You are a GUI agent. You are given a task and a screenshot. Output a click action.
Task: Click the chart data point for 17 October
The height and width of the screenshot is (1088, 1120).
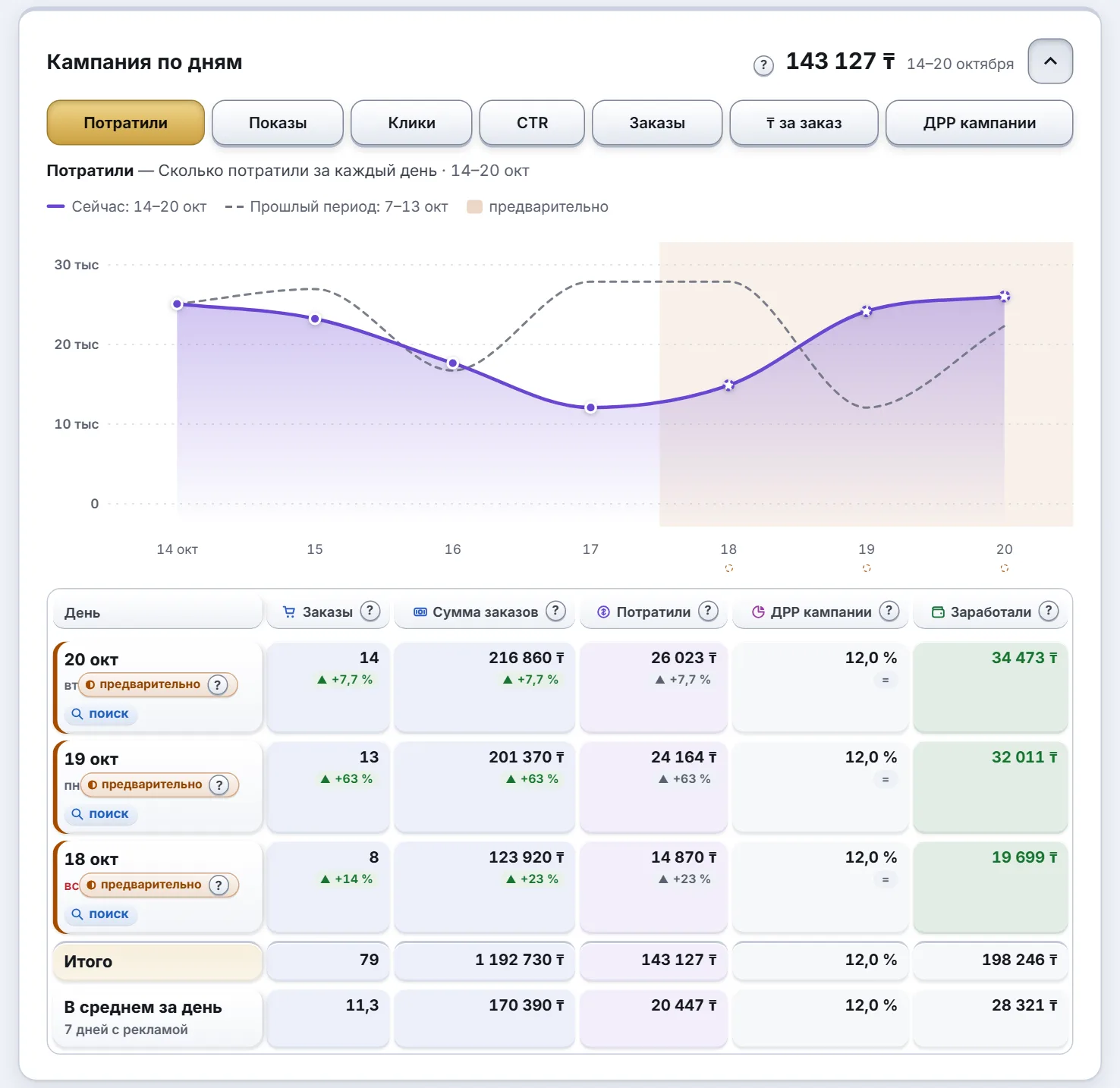(591, 407)
